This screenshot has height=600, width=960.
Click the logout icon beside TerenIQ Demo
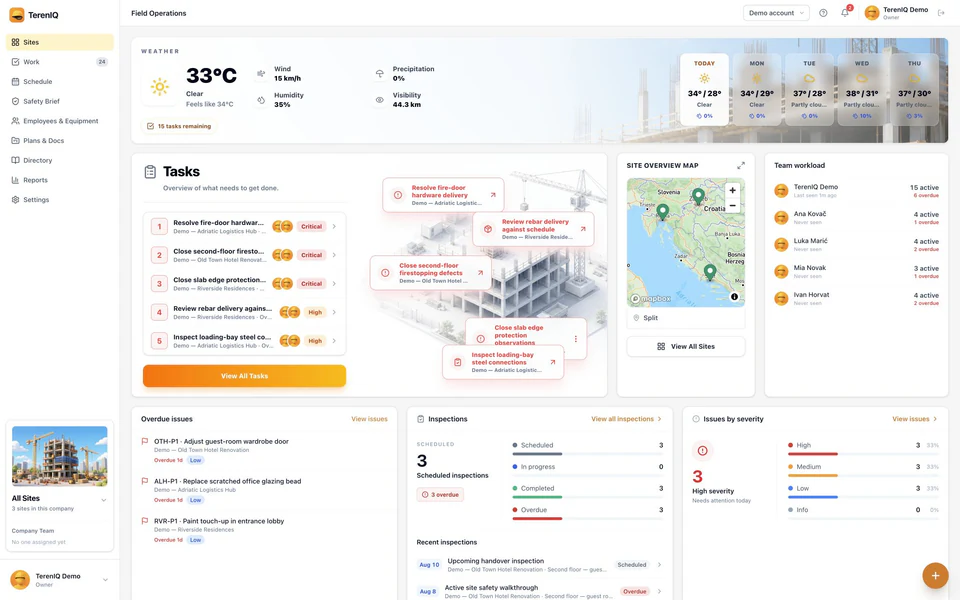[x=941, y=13]
